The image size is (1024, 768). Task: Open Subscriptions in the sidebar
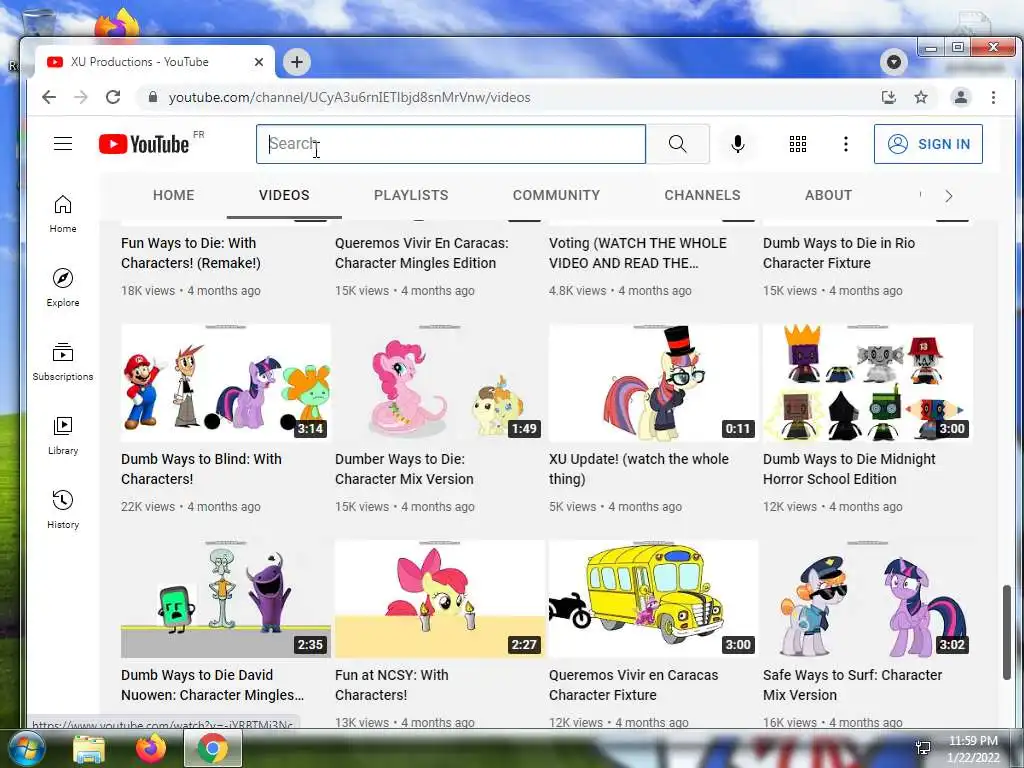[63, 361]
